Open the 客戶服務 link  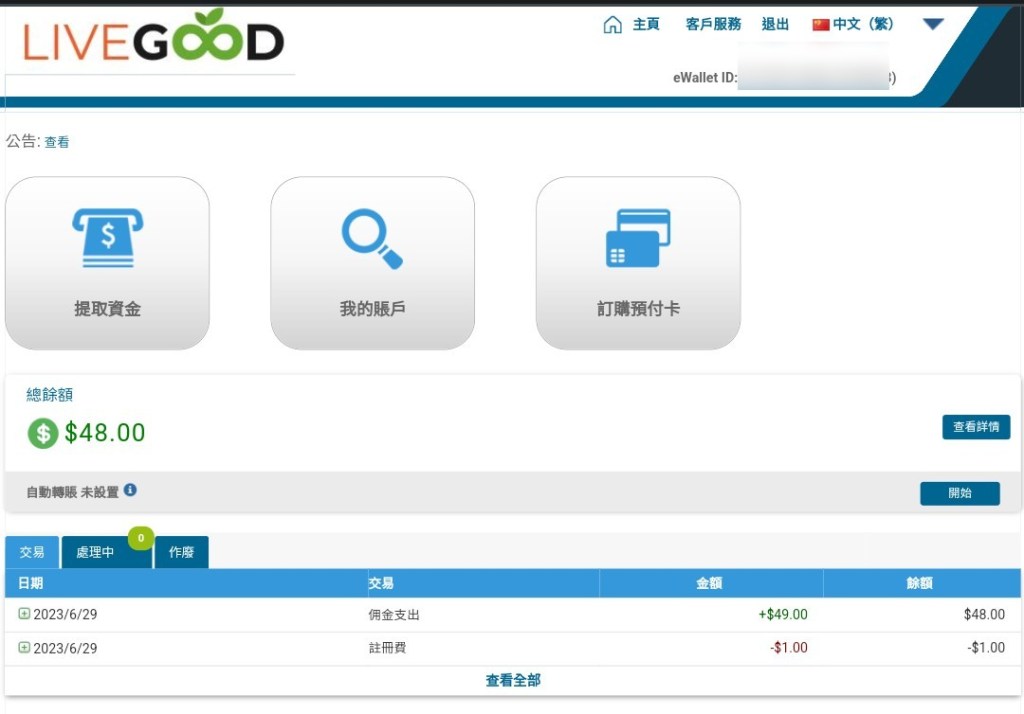tap(713, 25)
